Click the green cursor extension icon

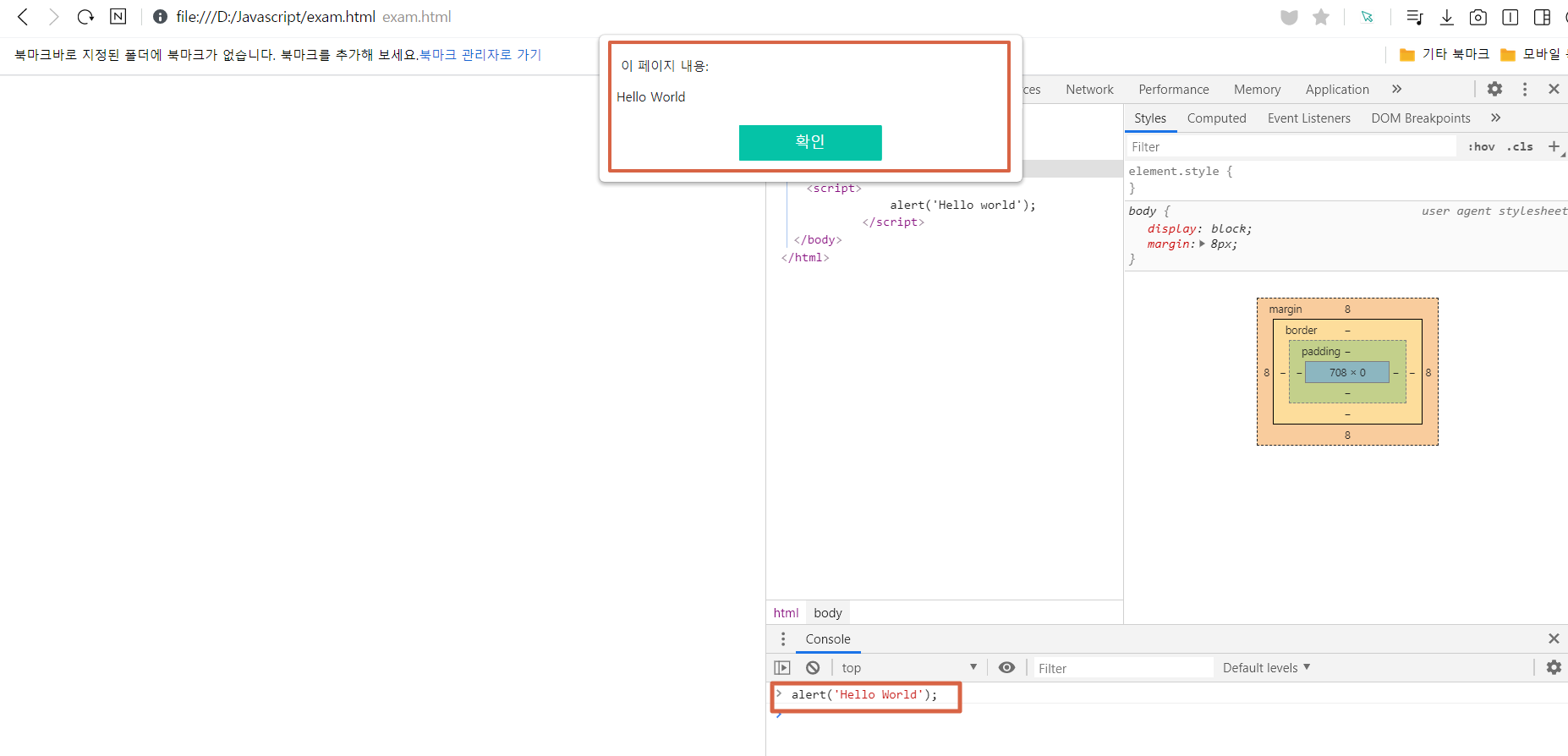point(1368,17)
